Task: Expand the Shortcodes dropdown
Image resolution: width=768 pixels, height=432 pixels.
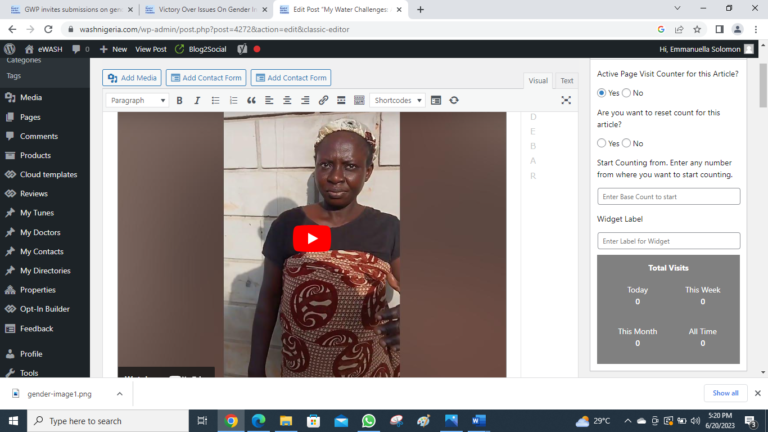Action: click(397, 100)
